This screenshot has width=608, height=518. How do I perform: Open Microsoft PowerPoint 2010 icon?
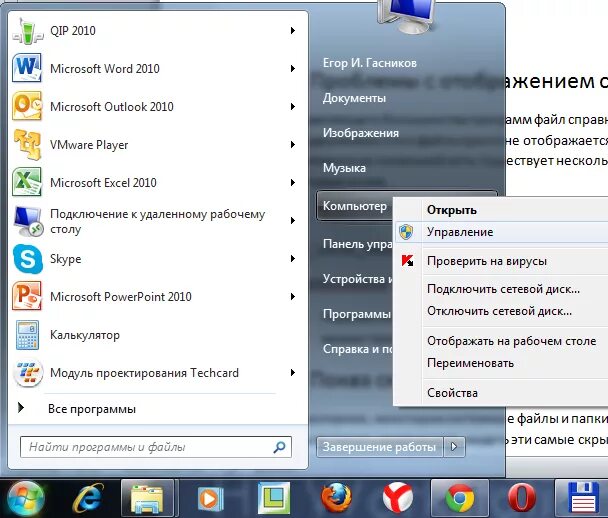pos(27,297)
